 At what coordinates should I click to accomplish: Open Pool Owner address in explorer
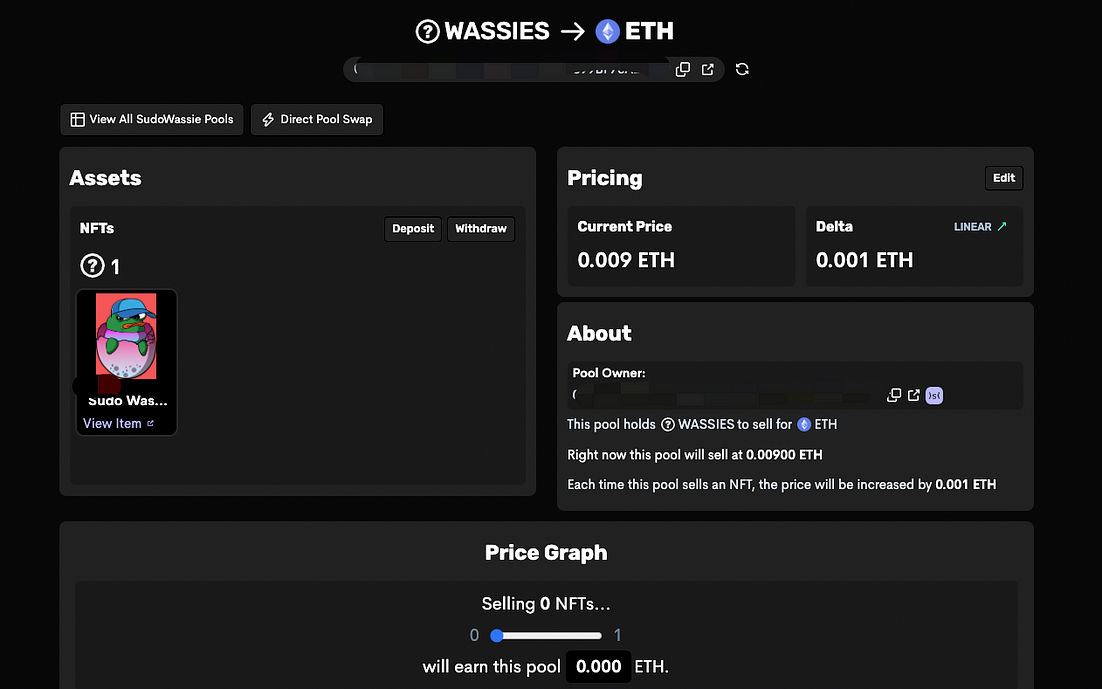click(914, 395)
